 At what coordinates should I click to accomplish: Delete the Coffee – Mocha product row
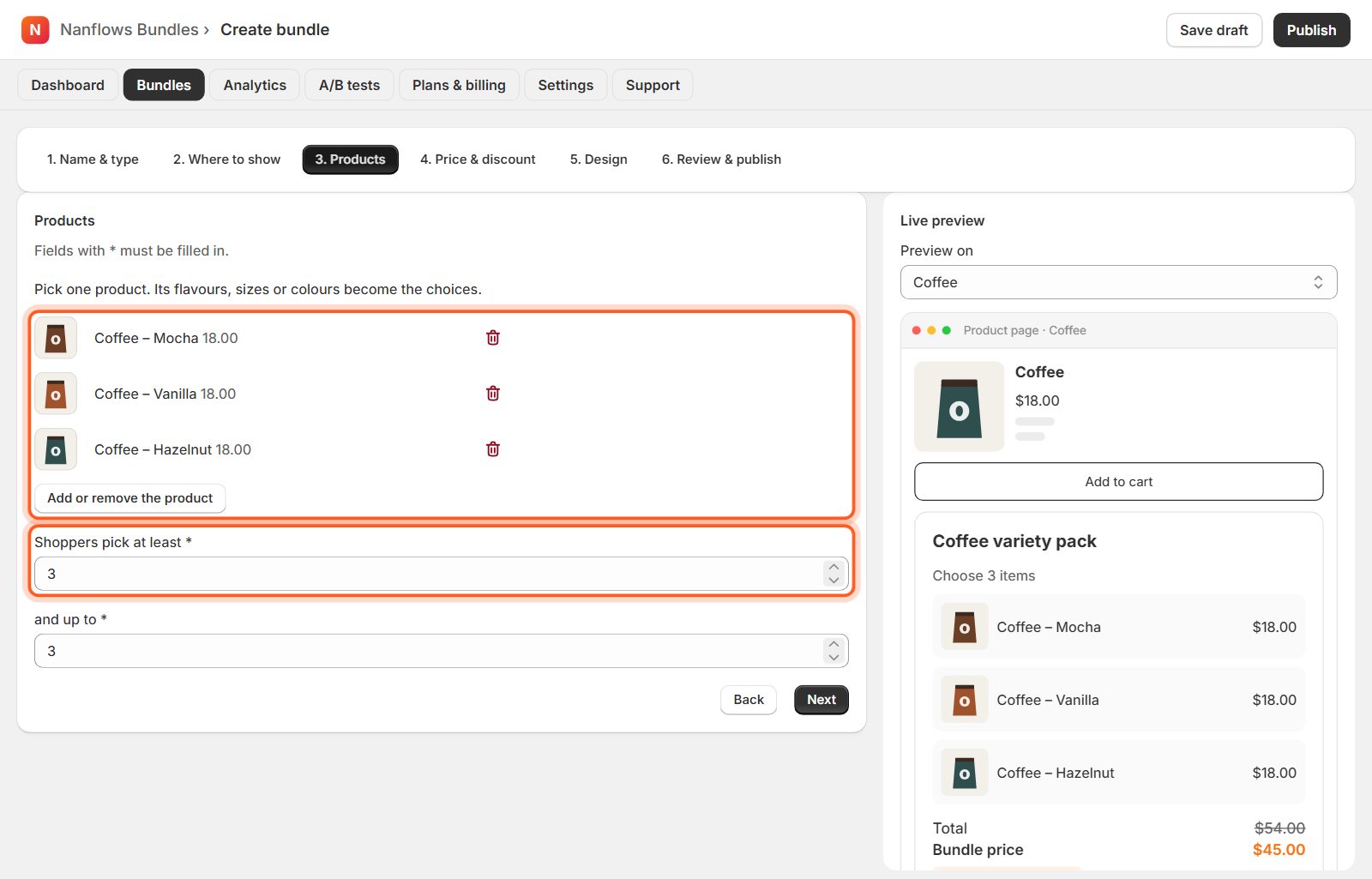pos(493,338)
